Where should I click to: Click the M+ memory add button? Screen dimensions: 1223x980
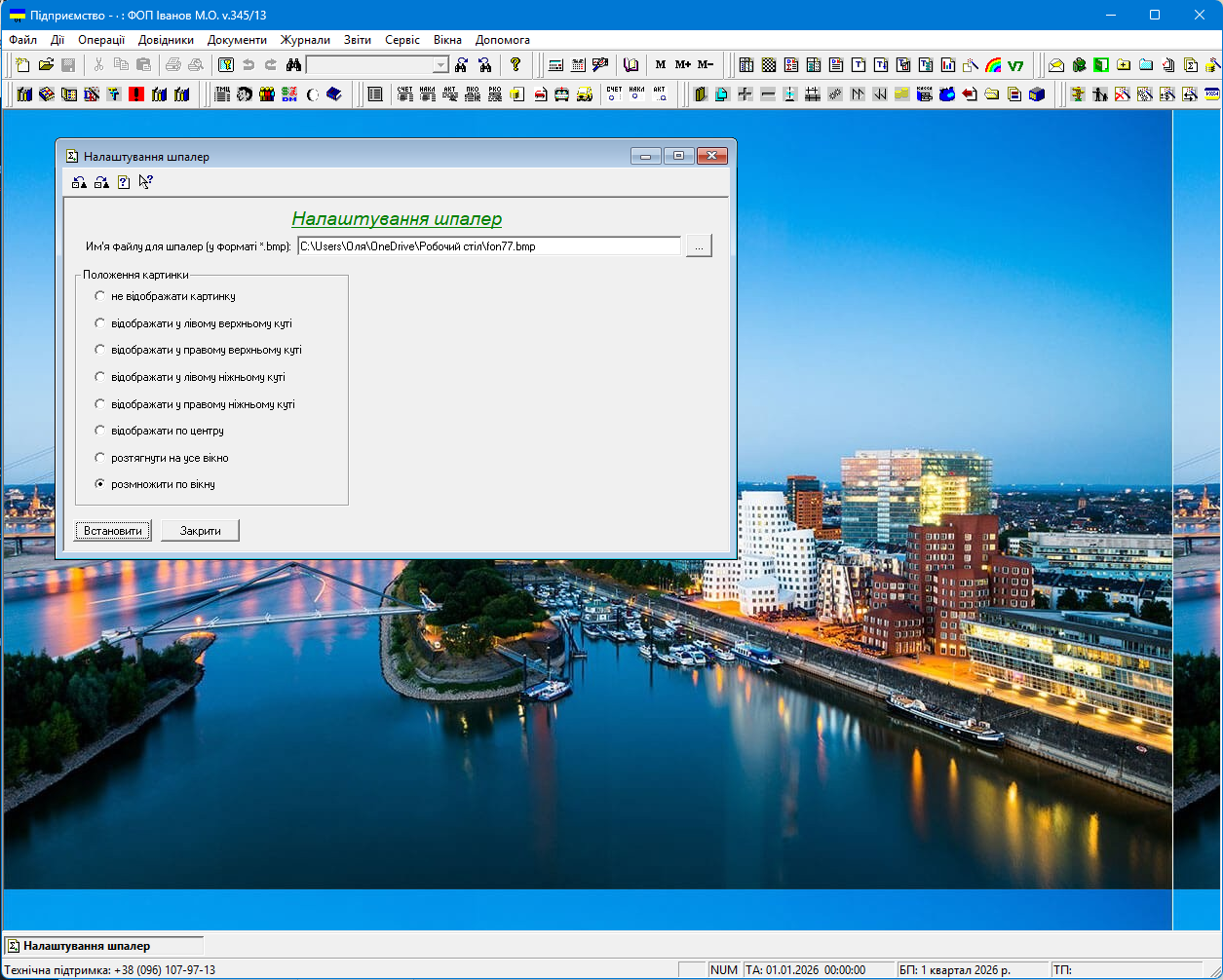(682, 65)
